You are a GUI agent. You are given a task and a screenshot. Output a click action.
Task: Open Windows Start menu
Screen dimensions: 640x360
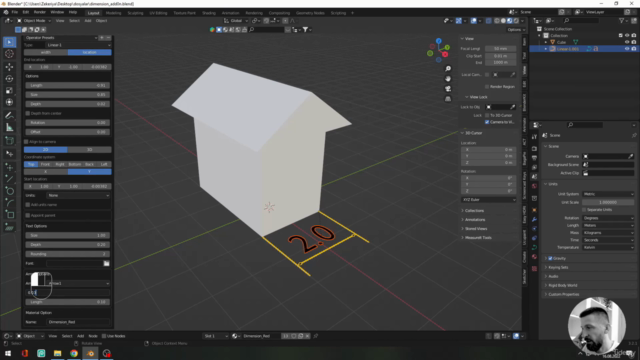pyautogui.click(x=8, y=353)
